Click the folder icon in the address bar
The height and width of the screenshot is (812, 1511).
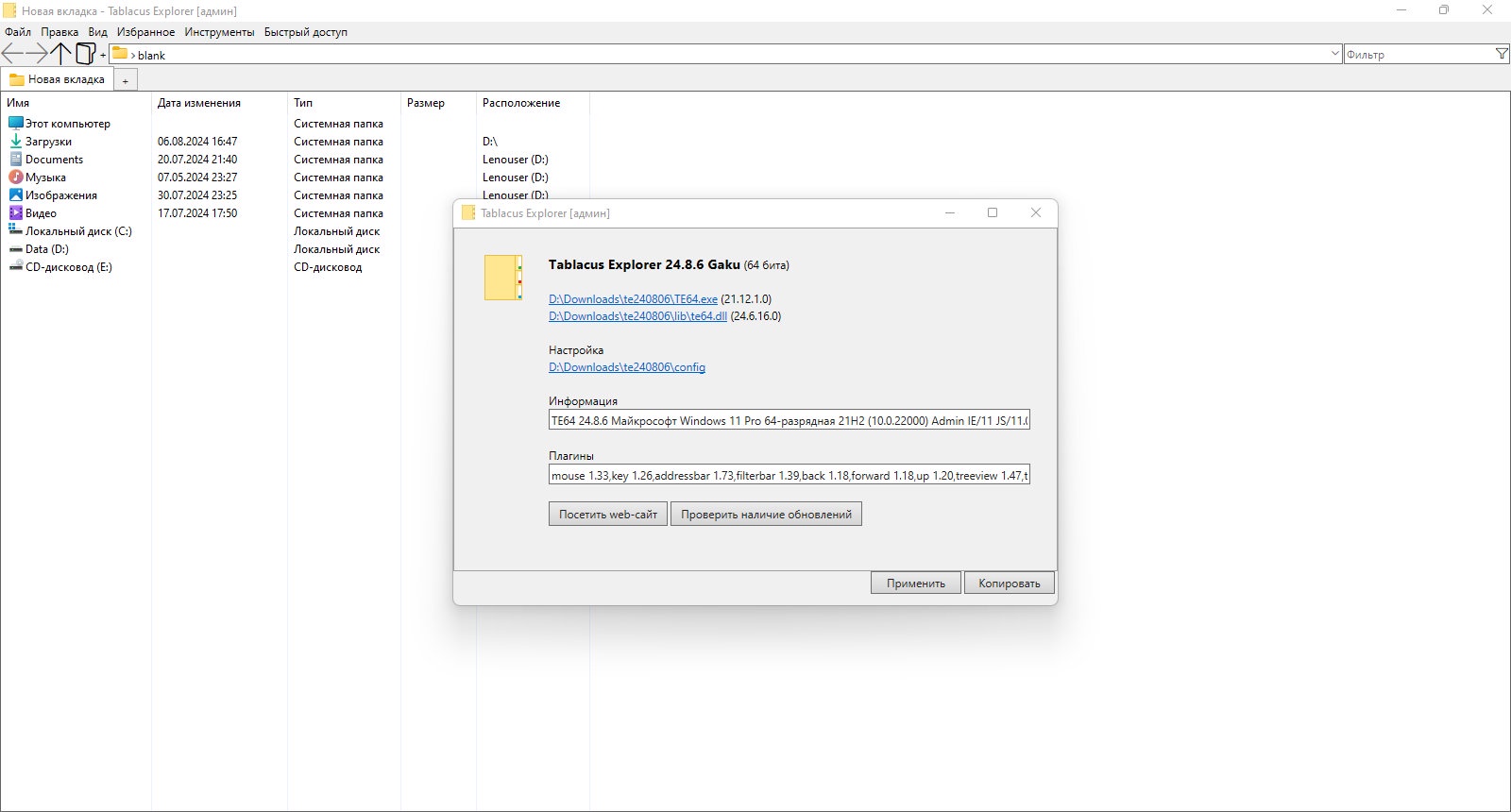(x=120, y=54)
